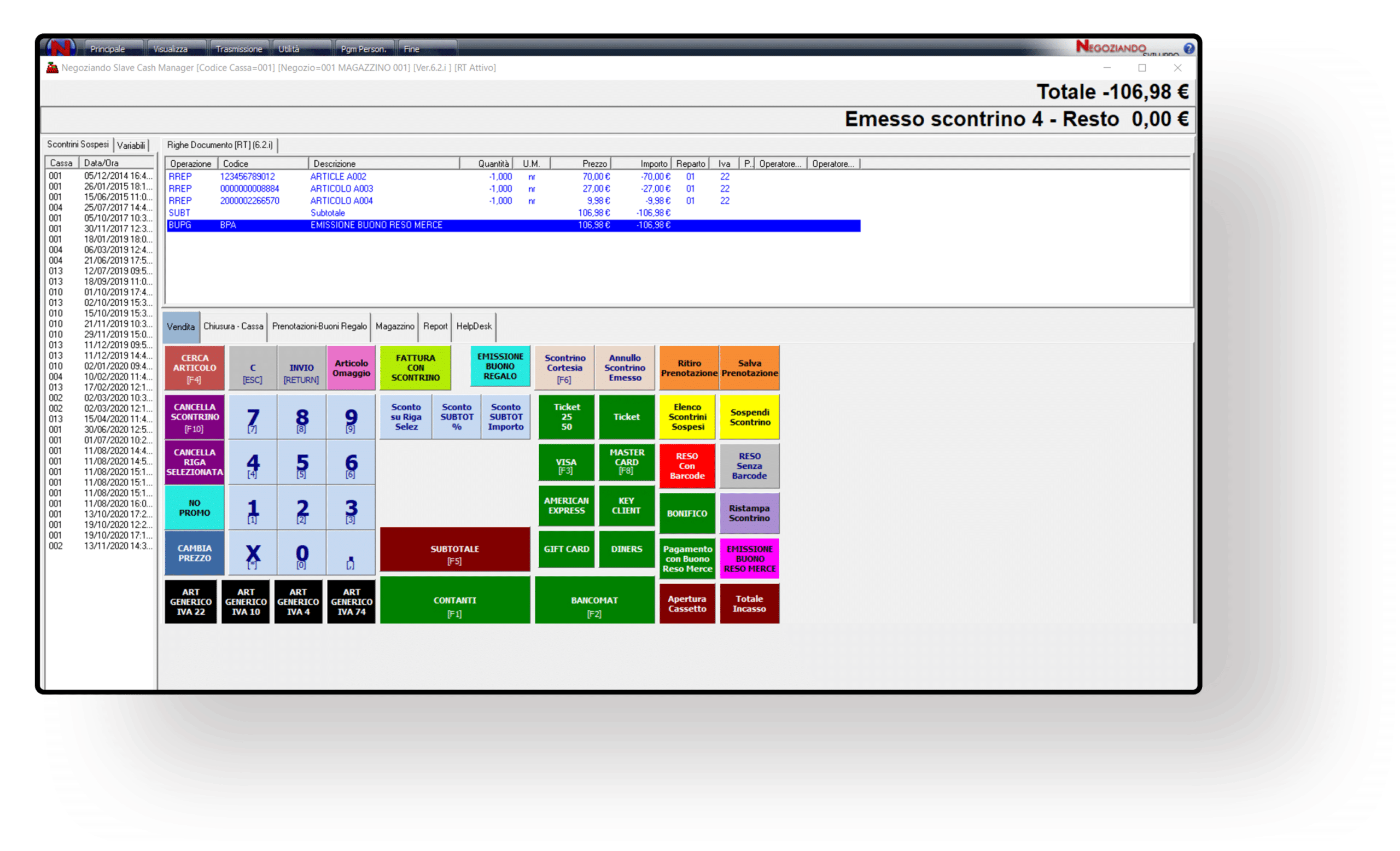The width and height of the screenshot is (1400, 851).
Task: Open the Prenotazioni-Buoni Regalo tab
Action: click(319, 326)
